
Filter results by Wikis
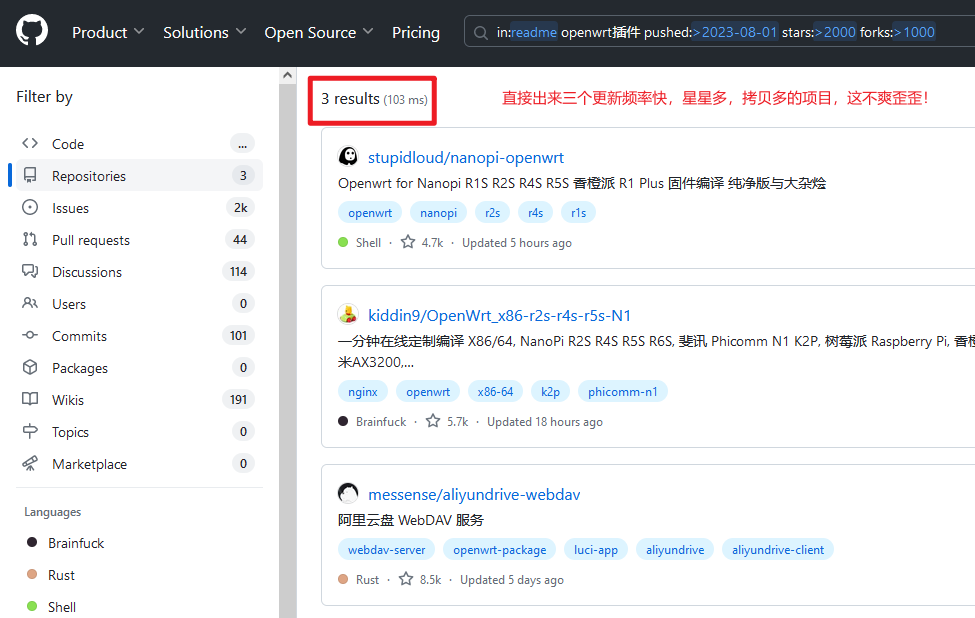139,400
